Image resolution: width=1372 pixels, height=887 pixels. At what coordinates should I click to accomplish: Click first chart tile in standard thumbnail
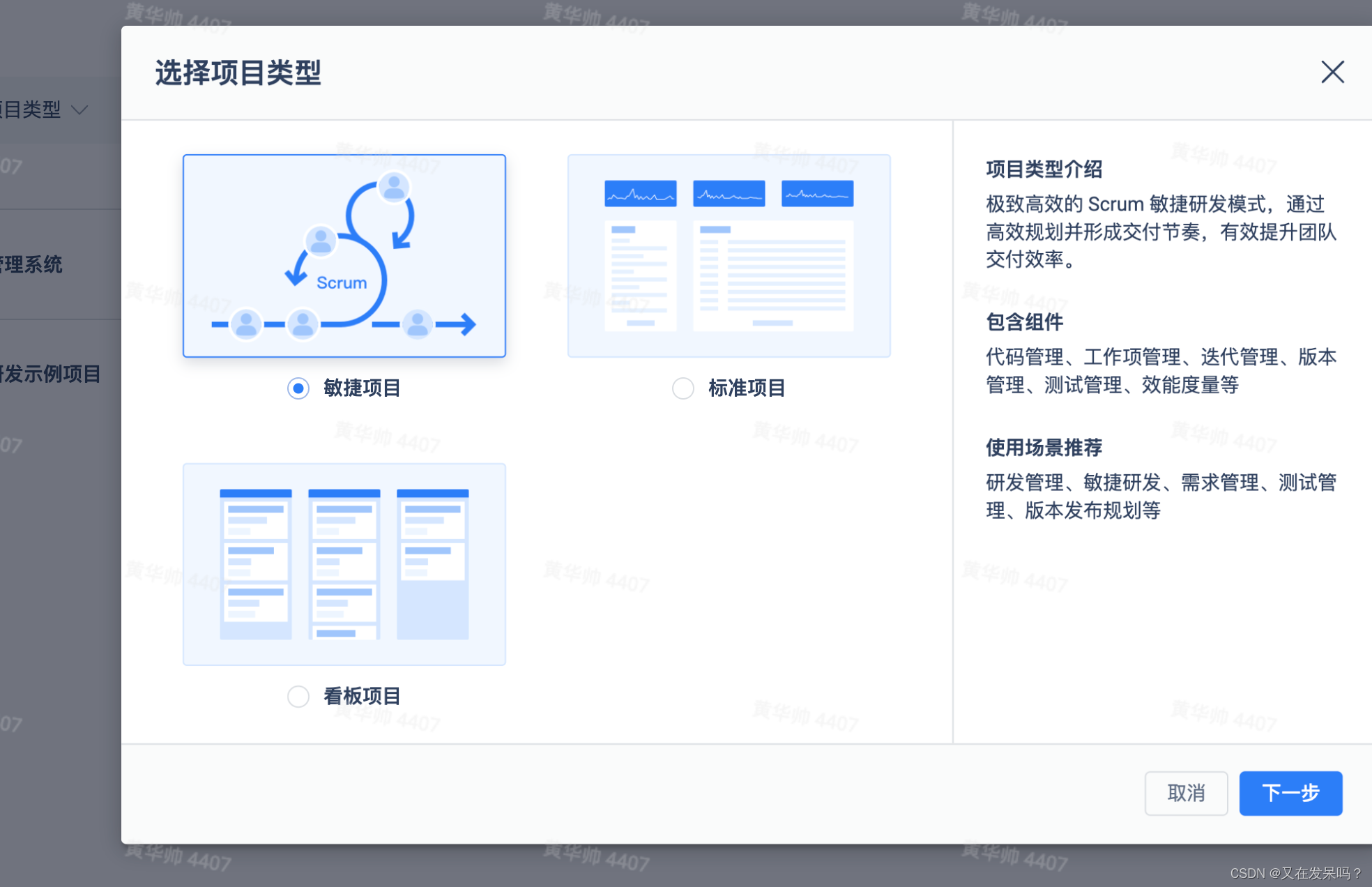click(640, 193)
